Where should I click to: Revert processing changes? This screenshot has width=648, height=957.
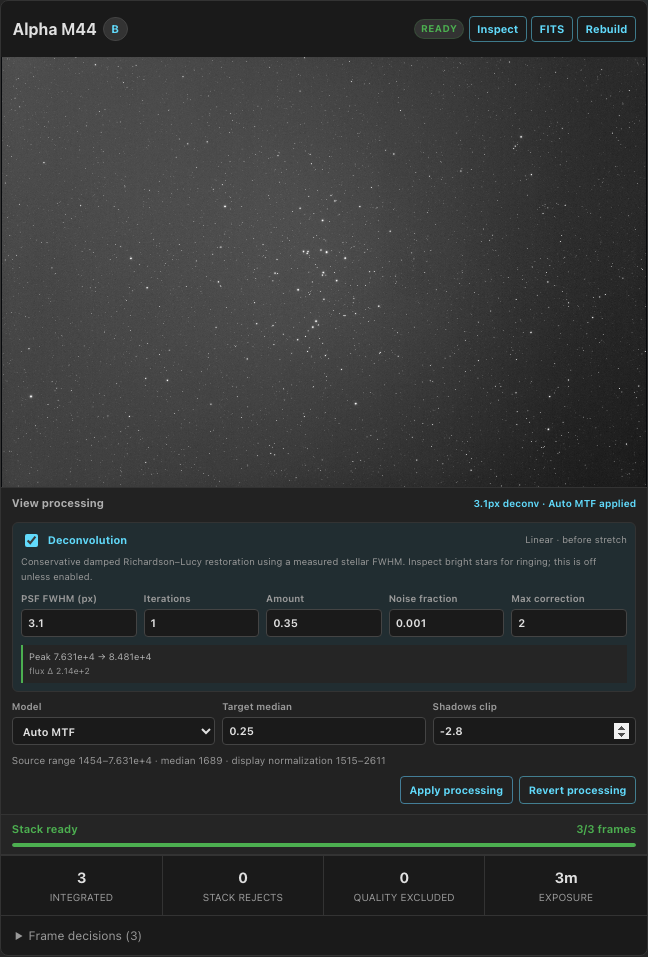click(x=577, y=790)
